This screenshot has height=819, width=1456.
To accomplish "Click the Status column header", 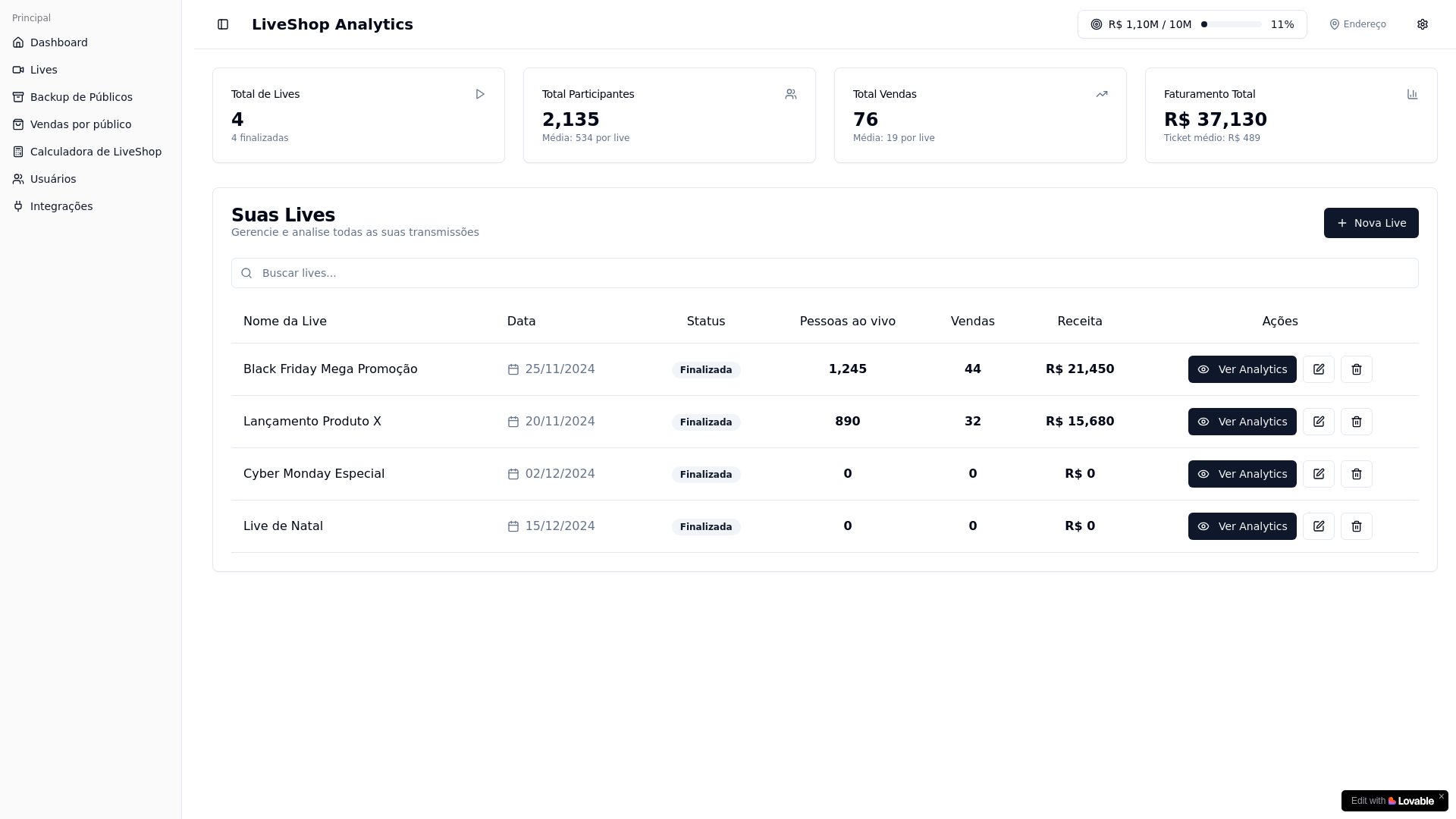I will coord(706,322).
